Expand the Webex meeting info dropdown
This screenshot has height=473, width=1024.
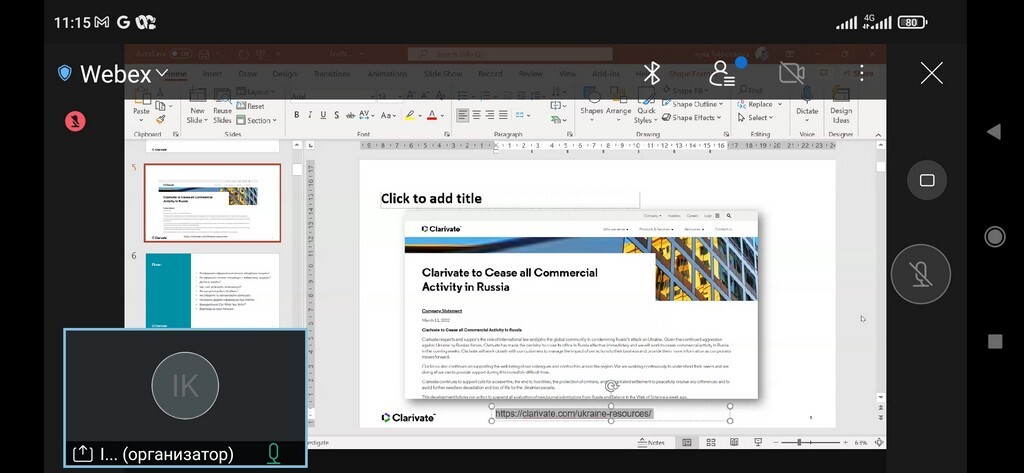pos(163,73)
